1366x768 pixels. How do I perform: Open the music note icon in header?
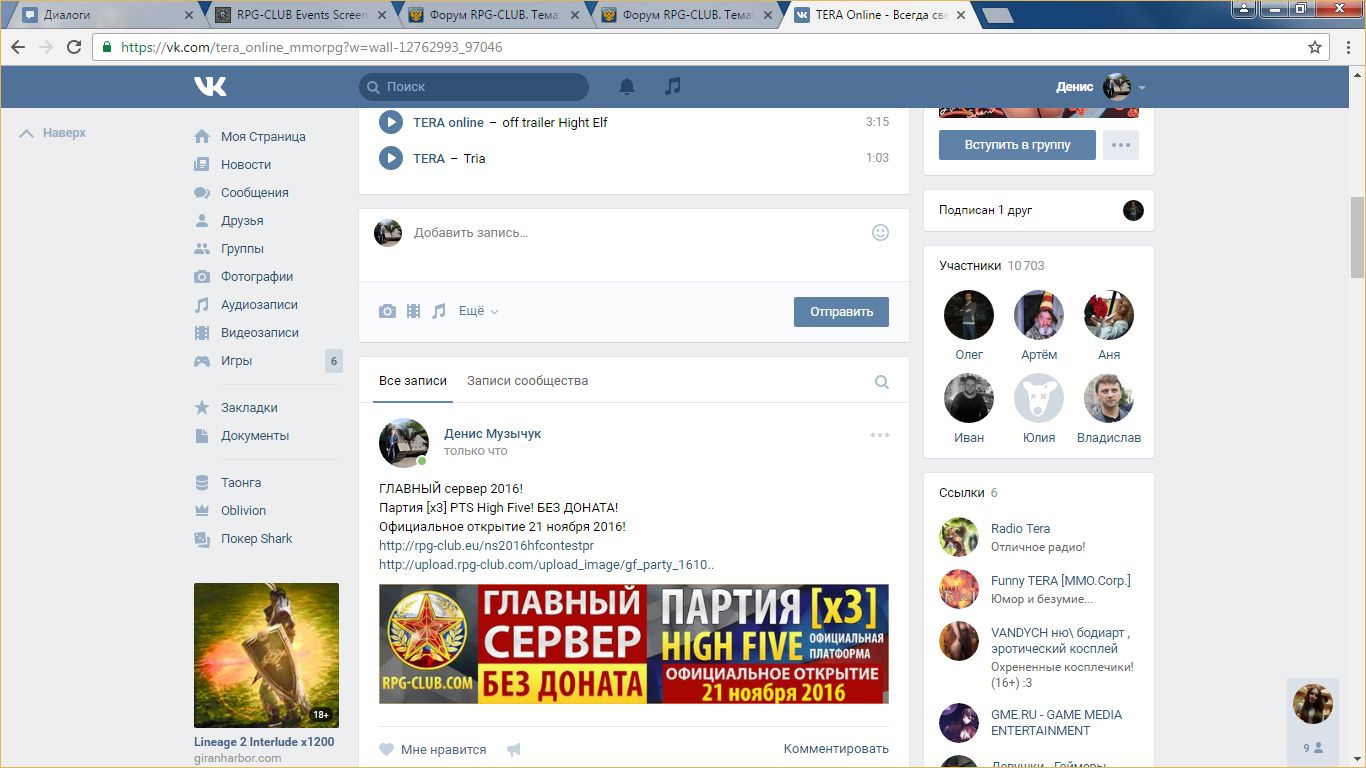coord(673,87)
